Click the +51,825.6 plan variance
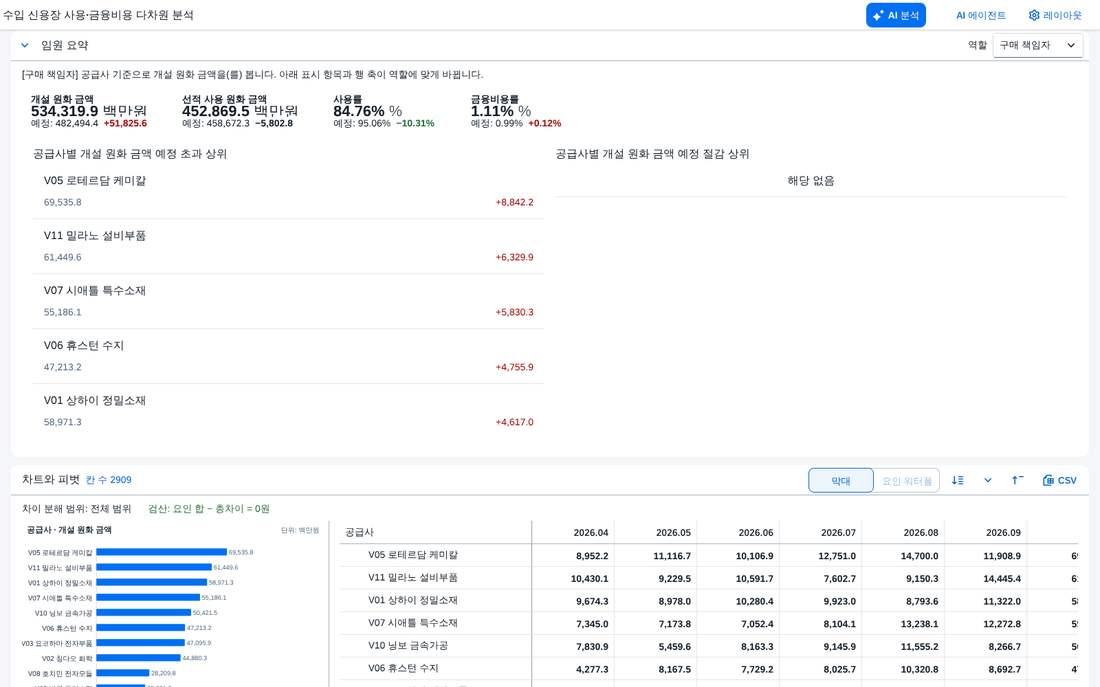 tap(126, 124)
